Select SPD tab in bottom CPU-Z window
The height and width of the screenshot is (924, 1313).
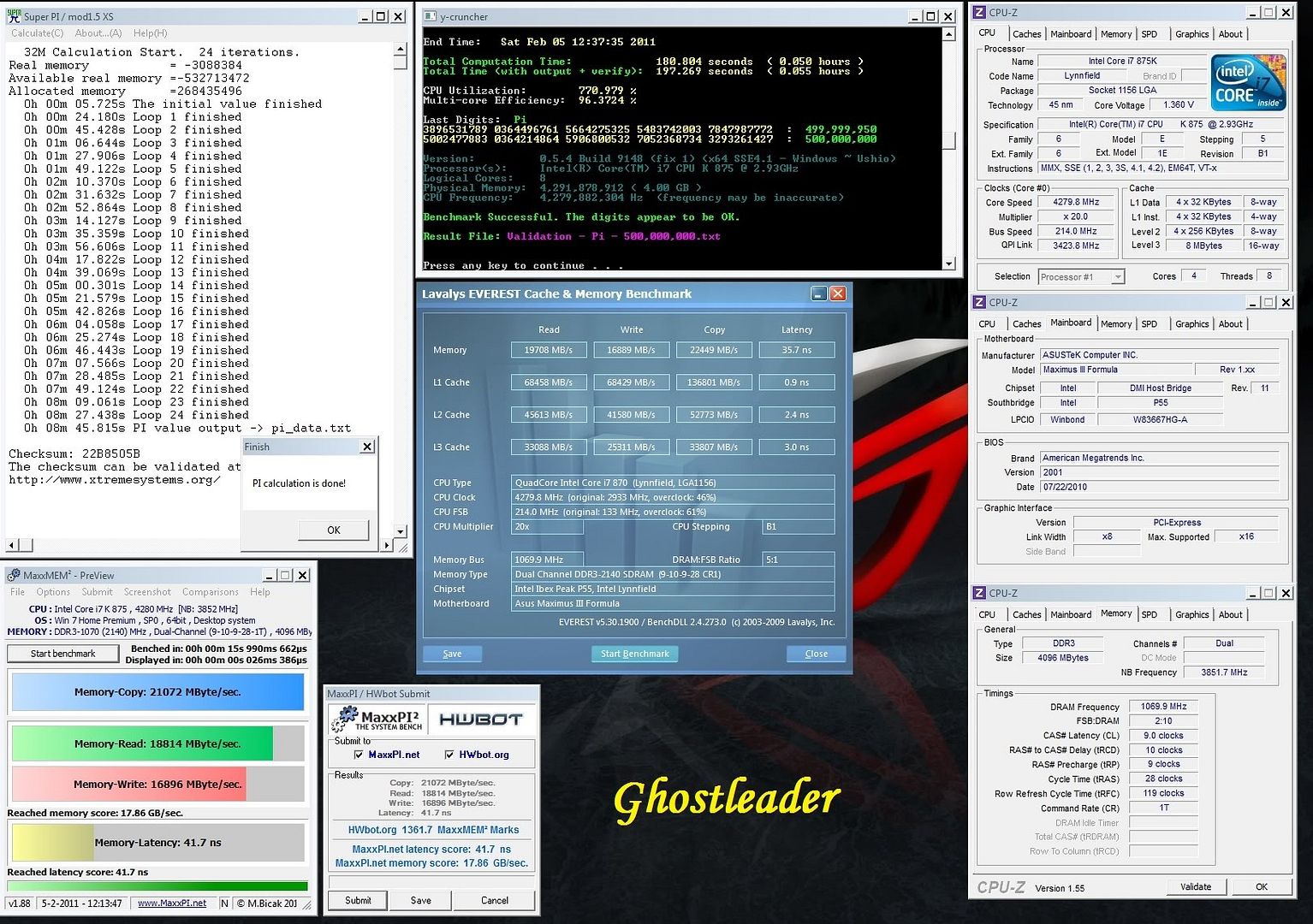(x=1150, y=614)
